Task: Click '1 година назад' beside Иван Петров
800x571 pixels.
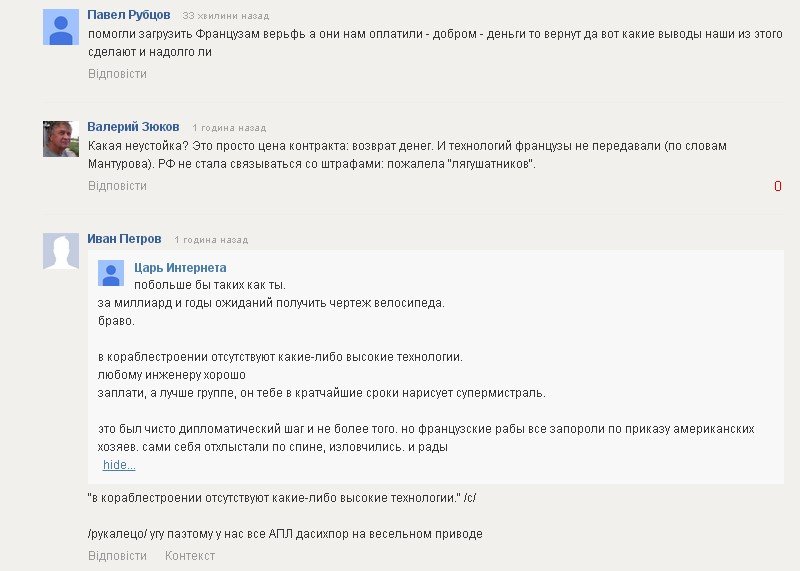Action: (211, 240)
